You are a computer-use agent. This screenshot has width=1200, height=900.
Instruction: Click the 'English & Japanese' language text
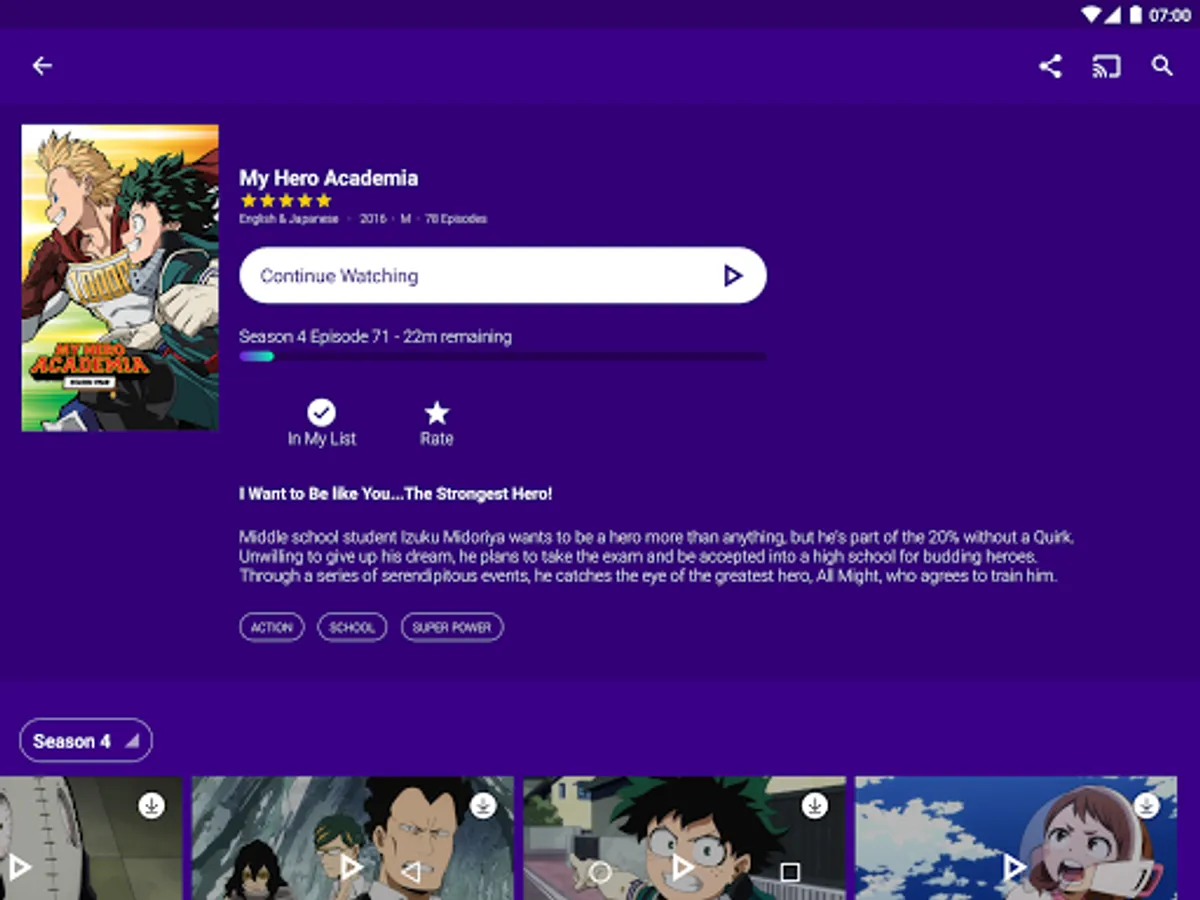(289, 219)
